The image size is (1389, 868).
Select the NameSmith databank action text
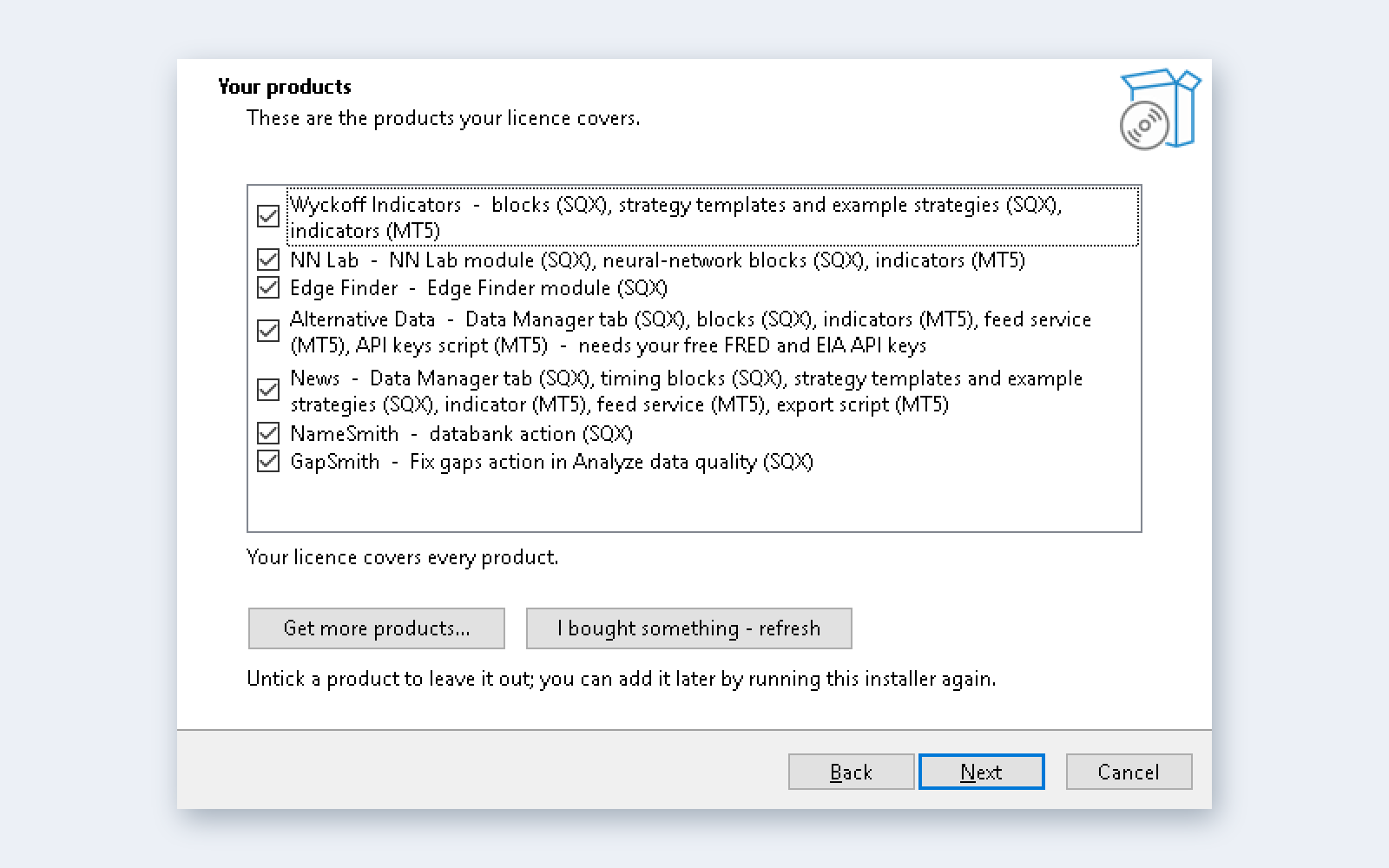click(461, 433)
